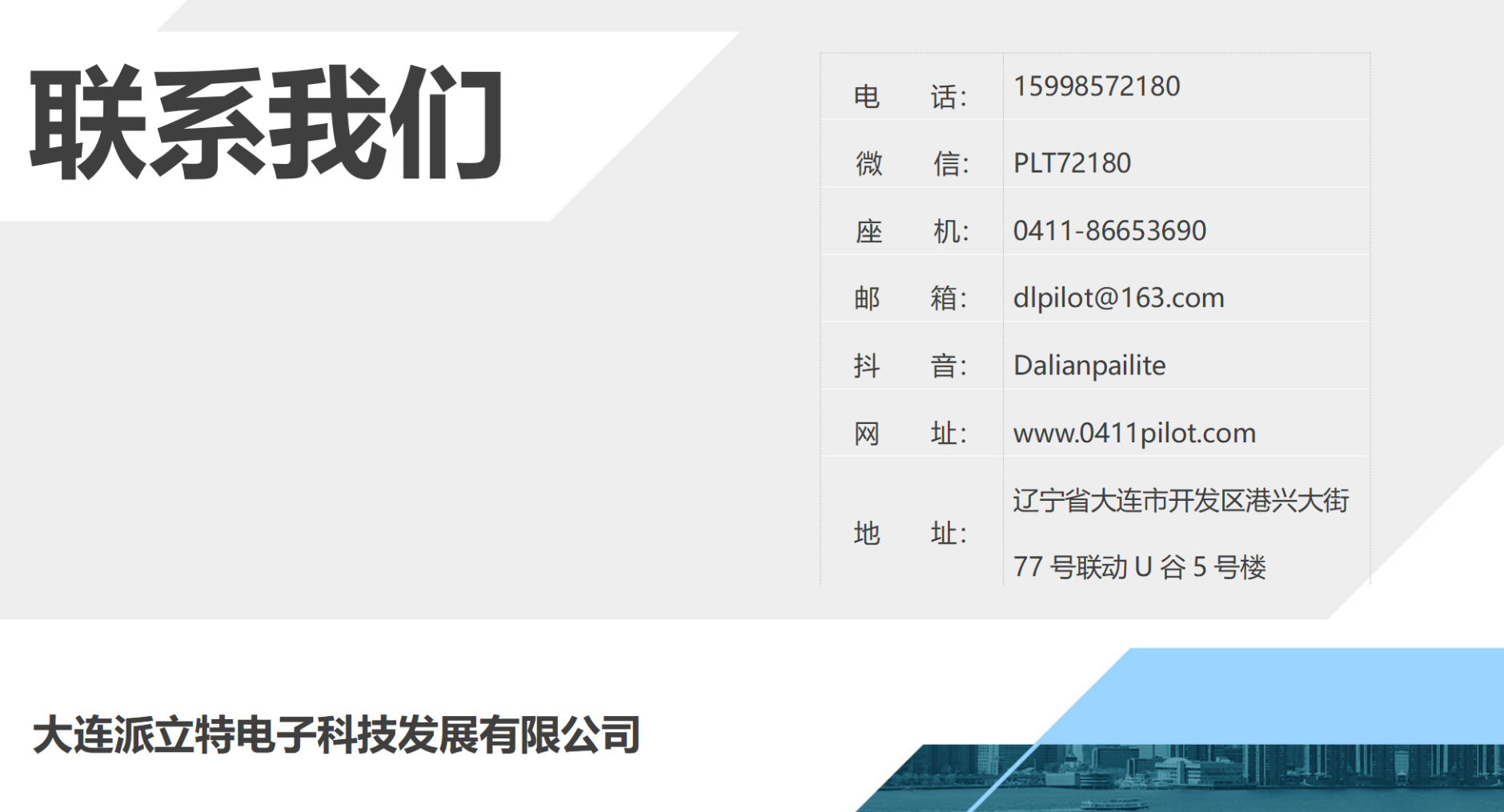Select the 邮箱 label cell
The width and height of the screenshot is (1504, 812).
pos(910,298)
